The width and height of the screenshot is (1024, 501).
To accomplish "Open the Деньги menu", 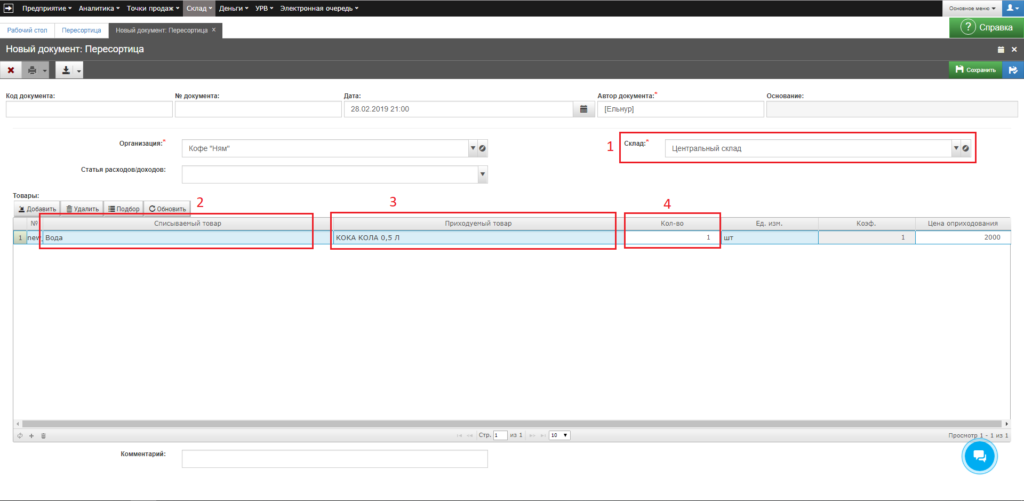I will click(232, 8).
